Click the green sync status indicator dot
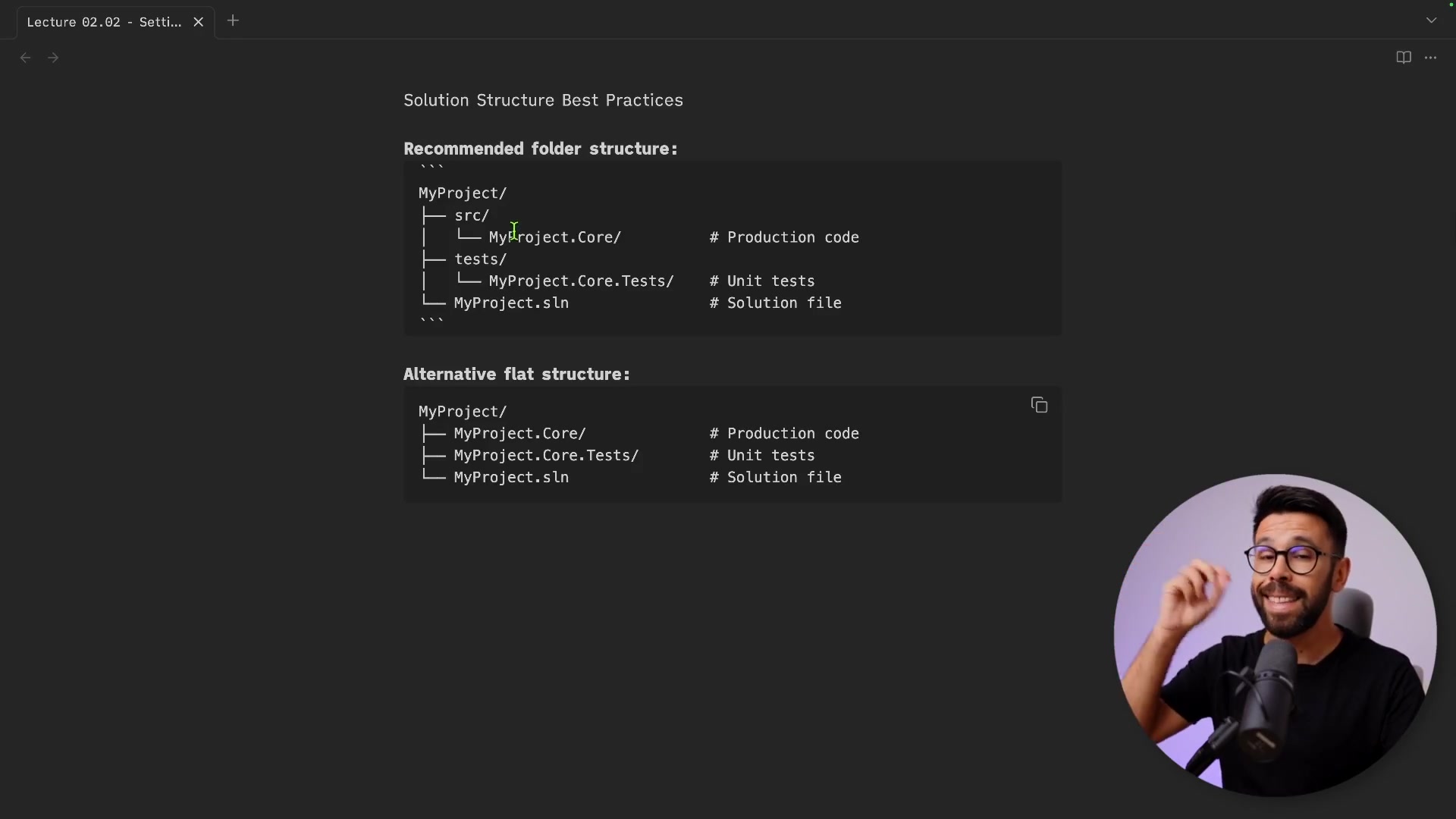 1451,5
